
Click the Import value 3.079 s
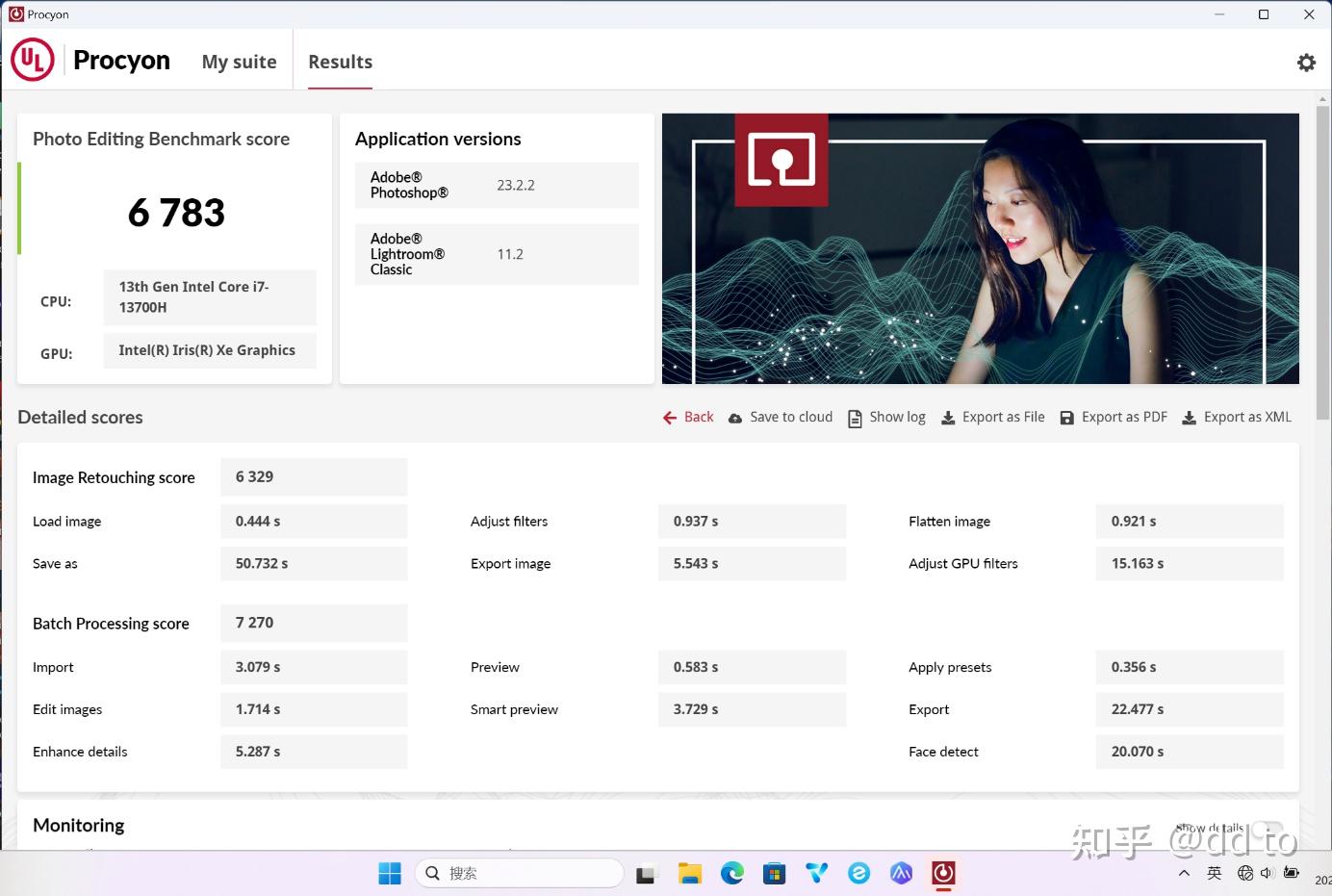(x=314, y=667)
